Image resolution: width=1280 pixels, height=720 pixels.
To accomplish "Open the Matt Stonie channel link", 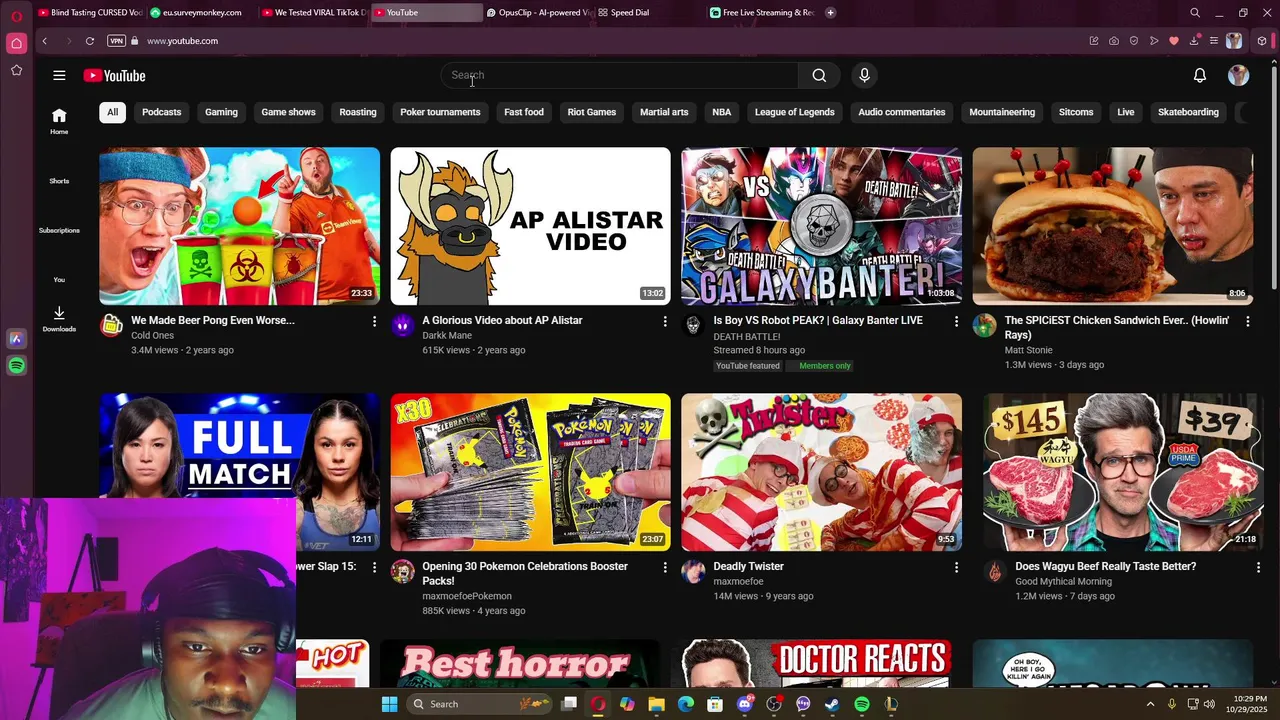I will coord(1028,351).
